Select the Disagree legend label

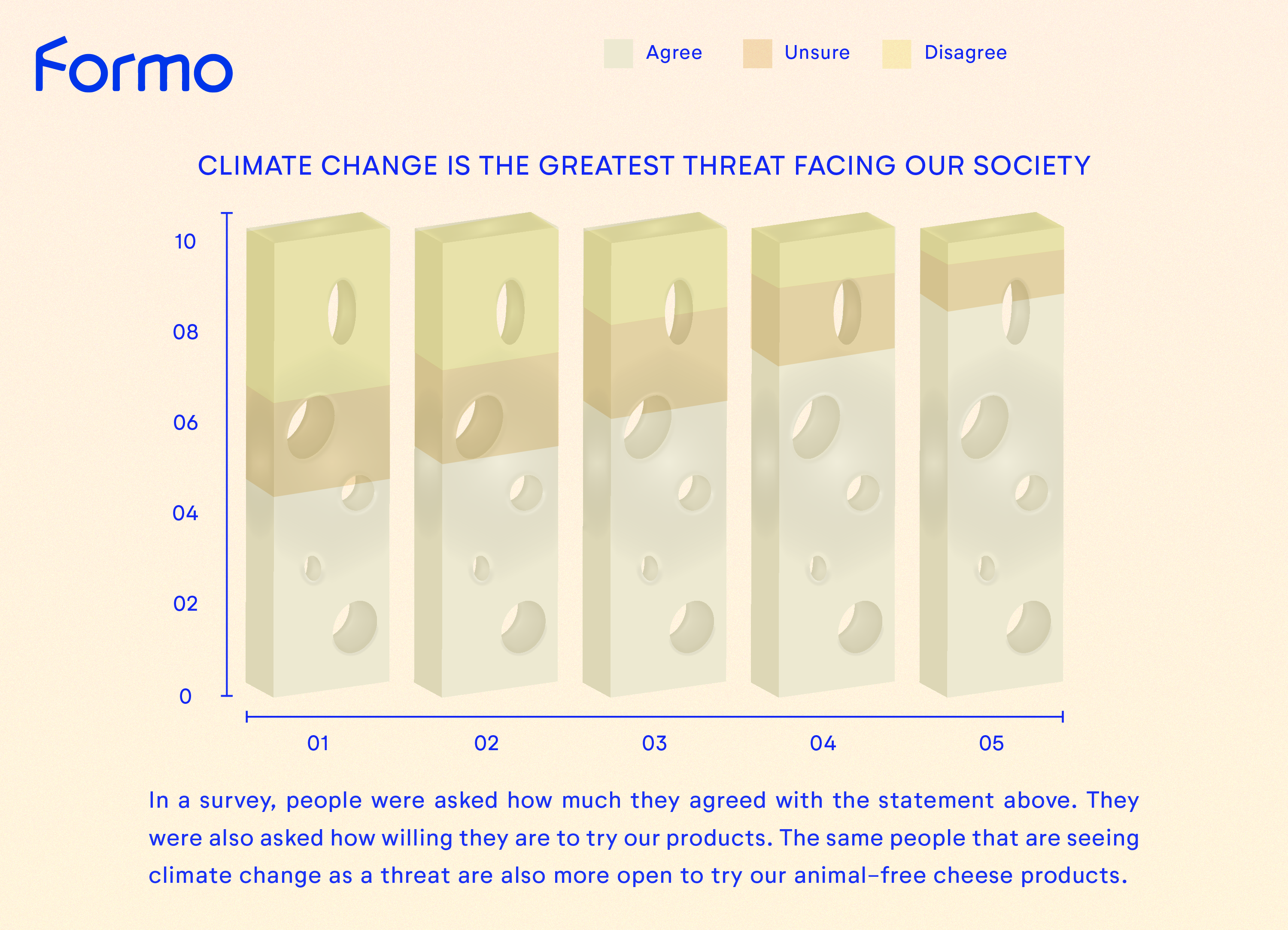click(966, 53)
